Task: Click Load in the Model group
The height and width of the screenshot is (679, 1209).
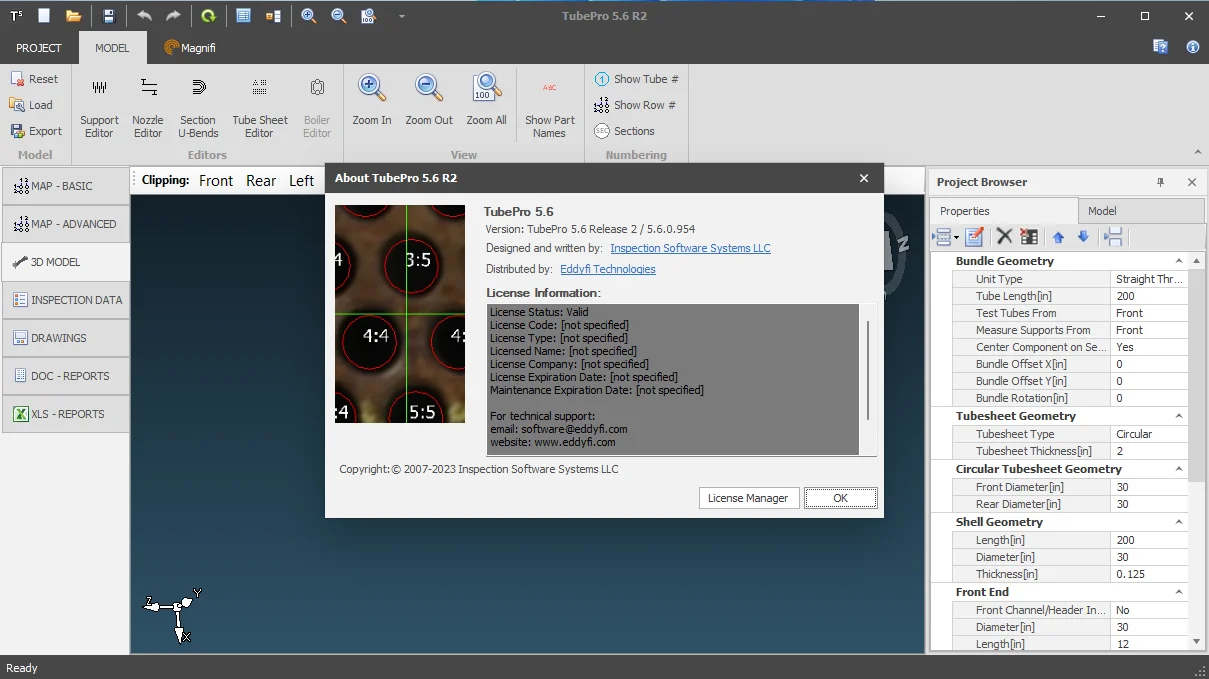Action: (31, 105)
